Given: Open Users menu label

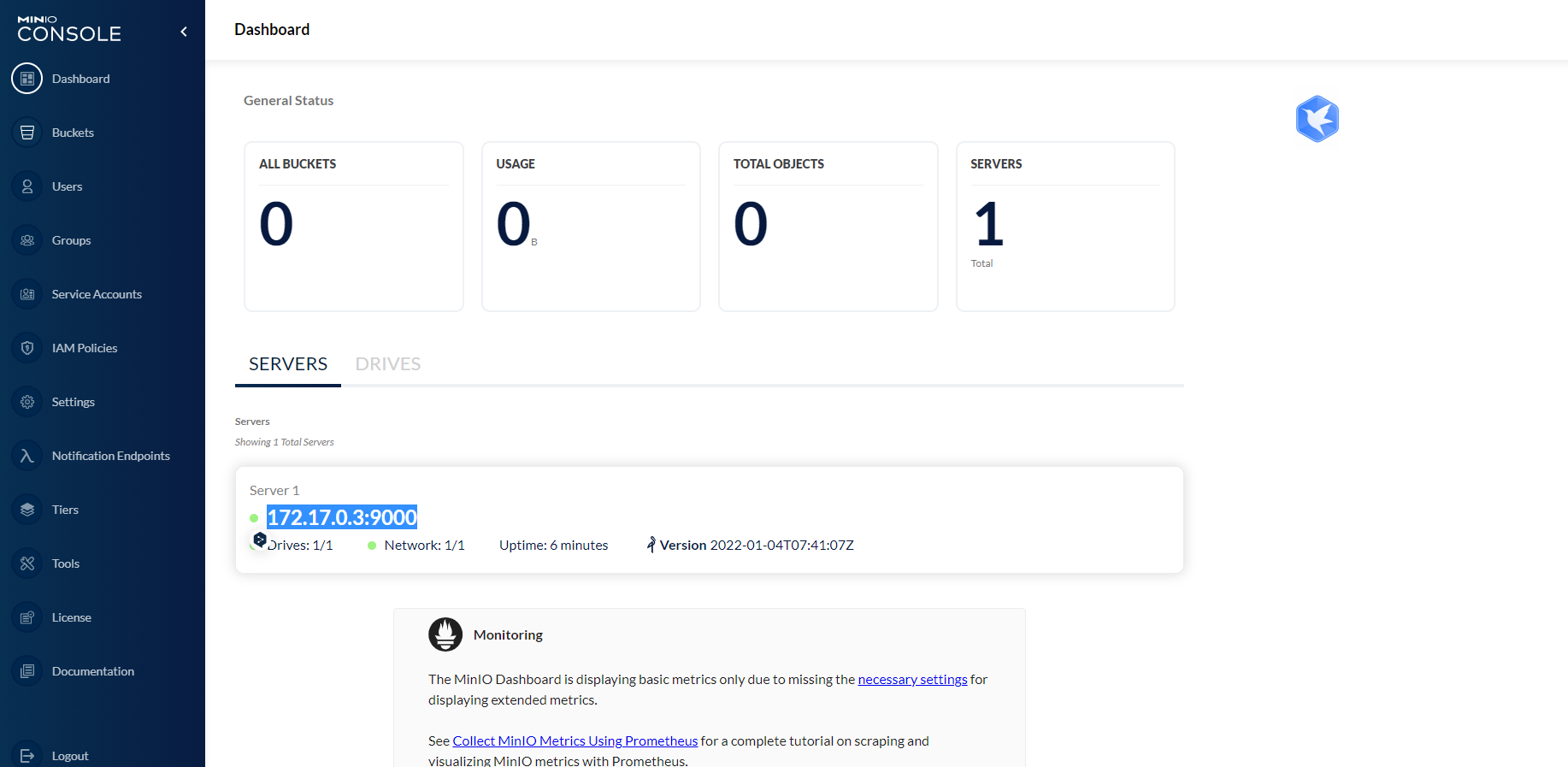Looking at the screenshot, I should coord(67,186).
